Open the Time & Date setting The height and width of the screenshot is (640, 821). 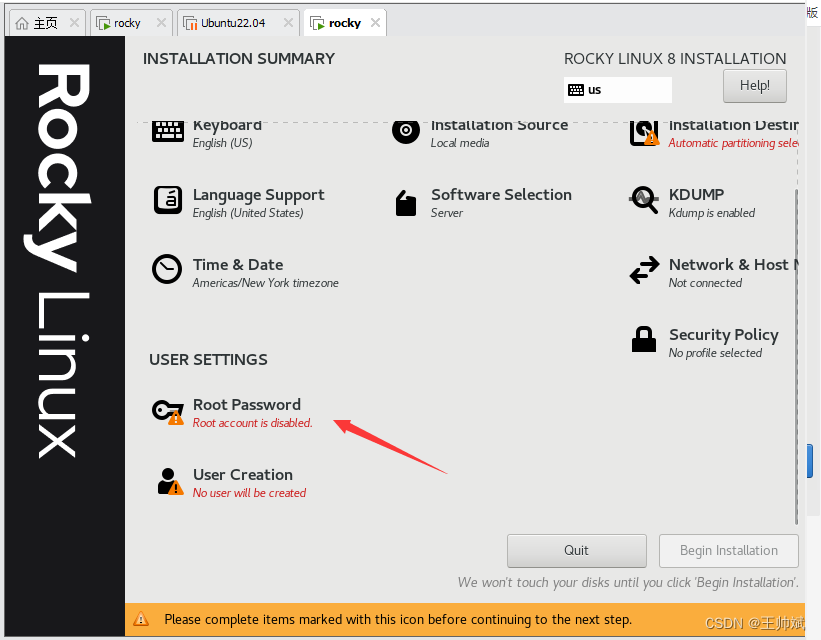point(245,272)
